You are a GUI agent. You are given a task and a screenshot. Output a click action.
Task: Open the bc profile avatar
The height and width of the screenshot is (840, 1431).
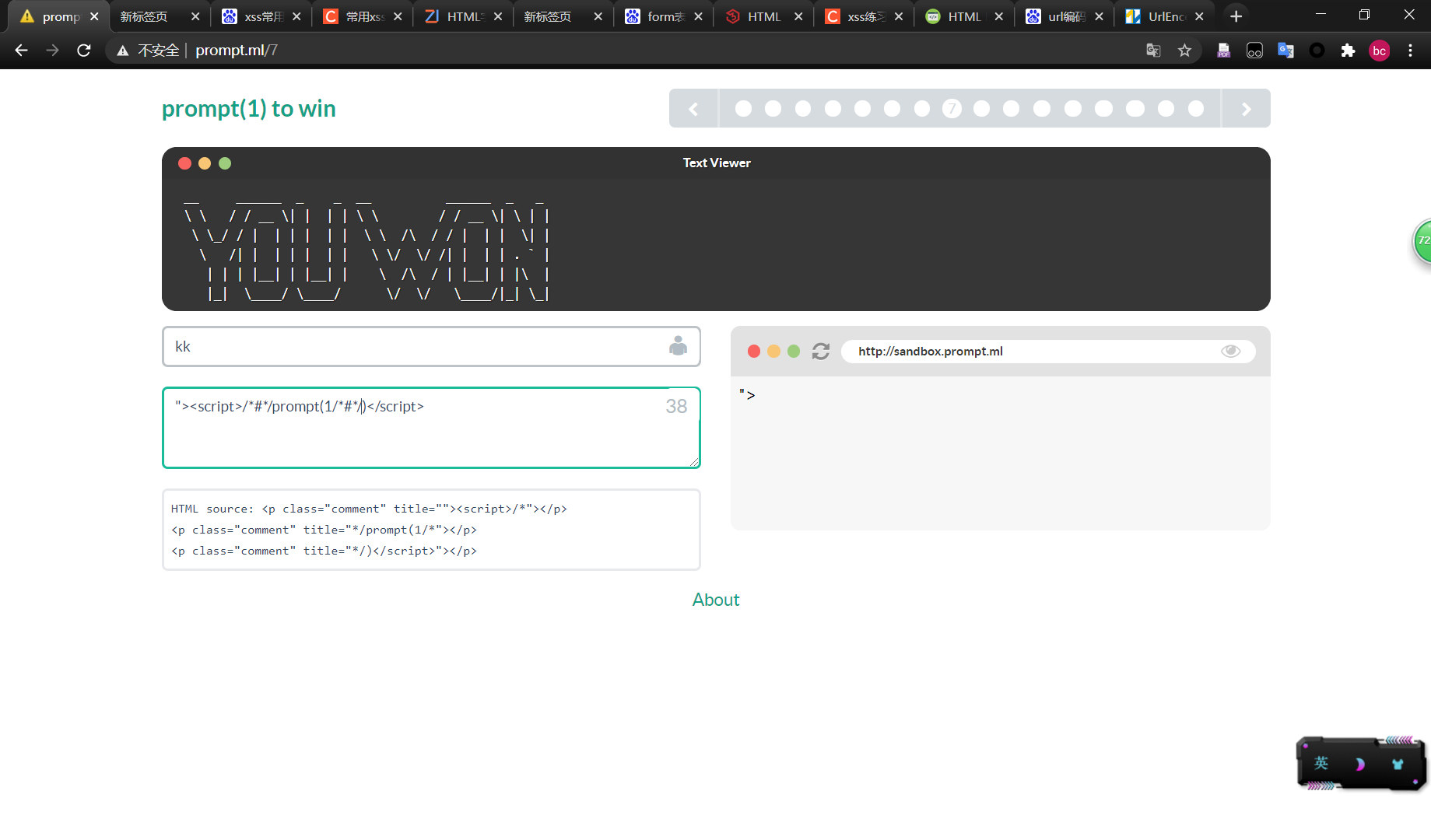coord(1379,51)
